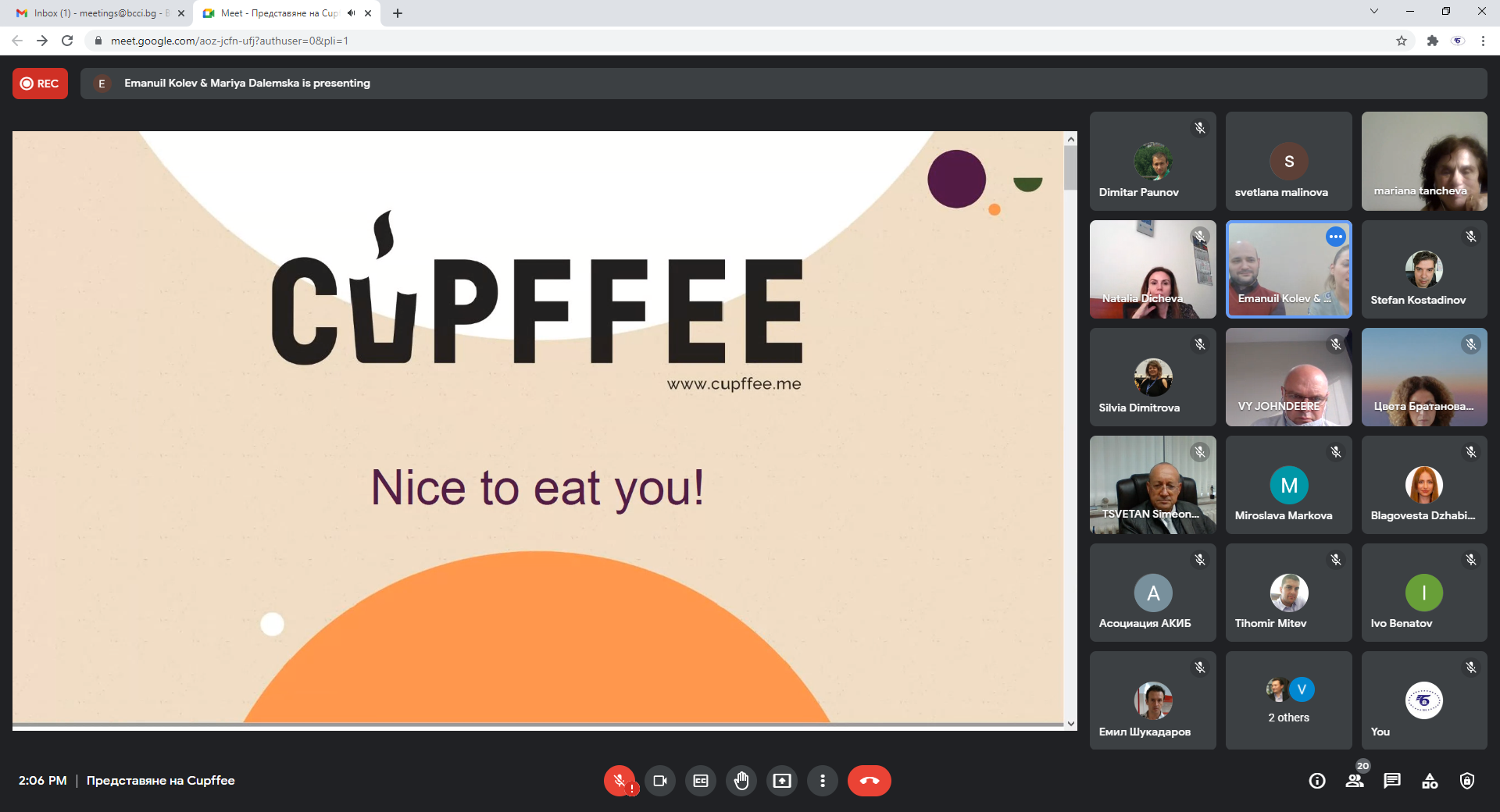The width and height of the screenshot is (1500, 812).
Task: Open the Activities panel
Action: tap(1430, 781)
